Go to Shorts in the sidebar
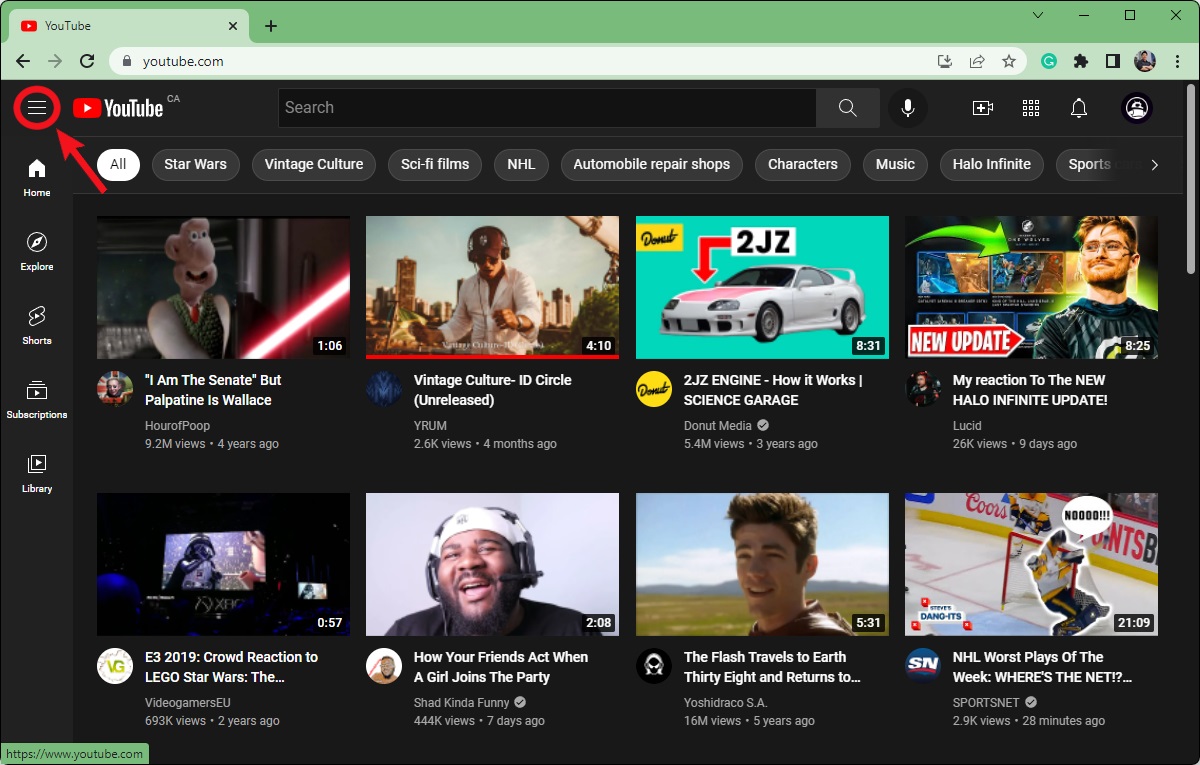1200x765 pixels. (x=37, y=325)
